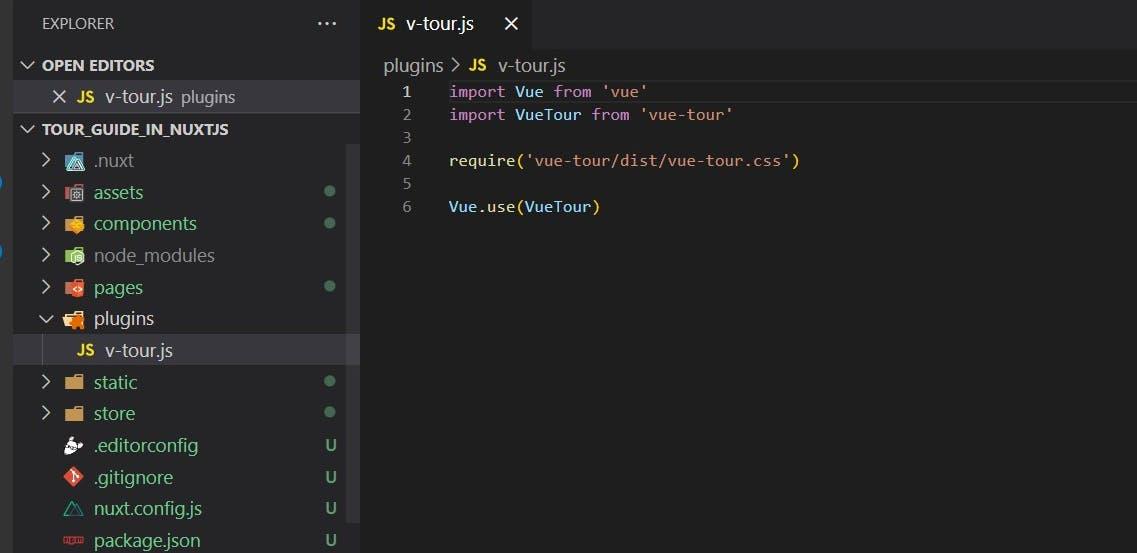Select the components folder label
1137x553 pixels.
(145, 224)
